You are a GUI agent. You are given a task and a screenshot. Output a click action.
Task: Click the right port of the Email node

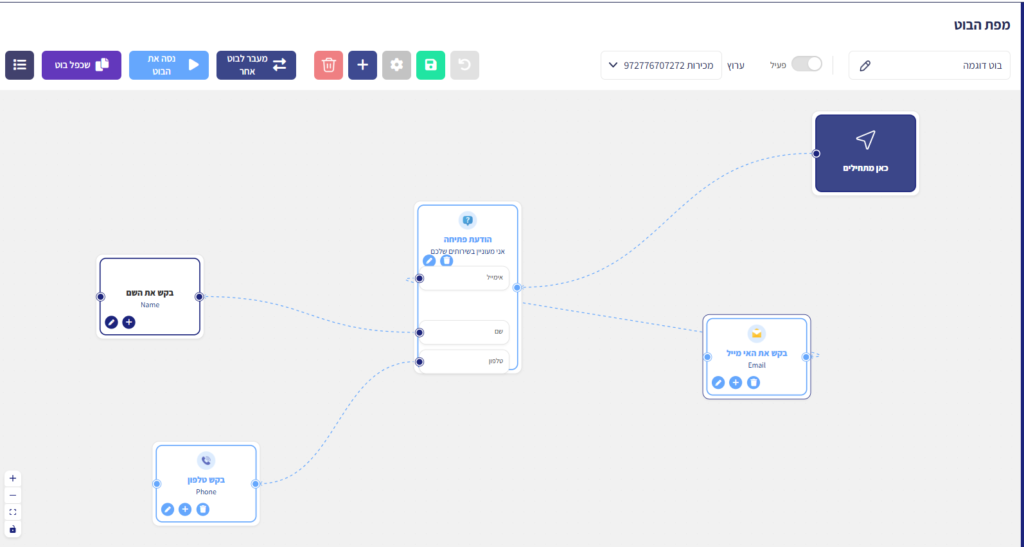(x=806, y=357)
